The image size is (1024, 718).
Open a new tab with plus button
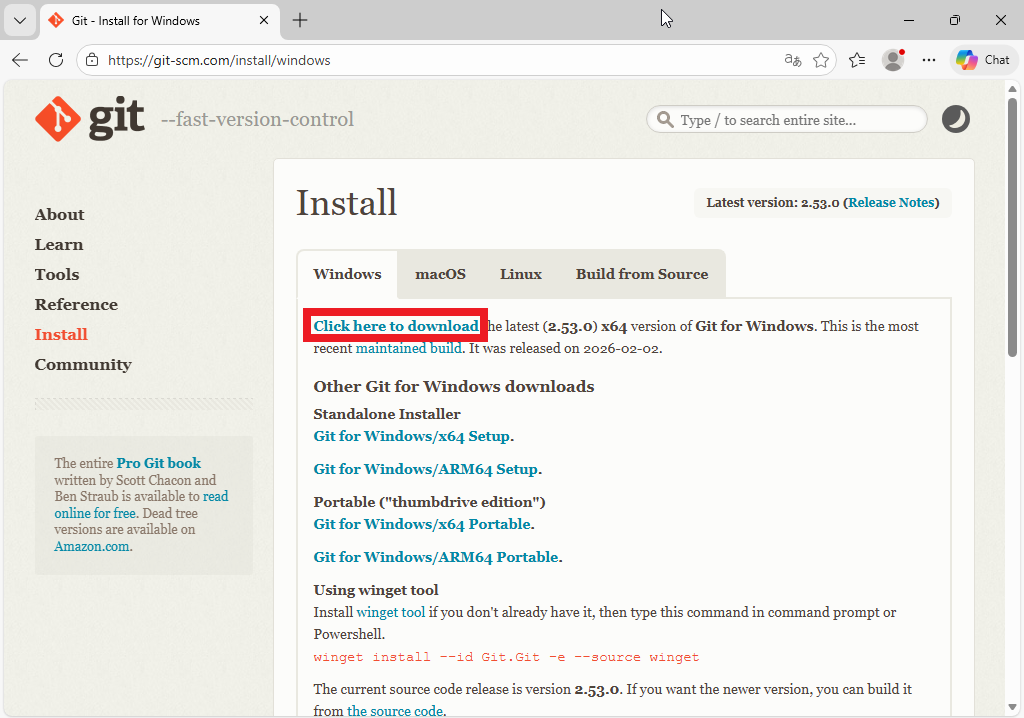[300, 20]
